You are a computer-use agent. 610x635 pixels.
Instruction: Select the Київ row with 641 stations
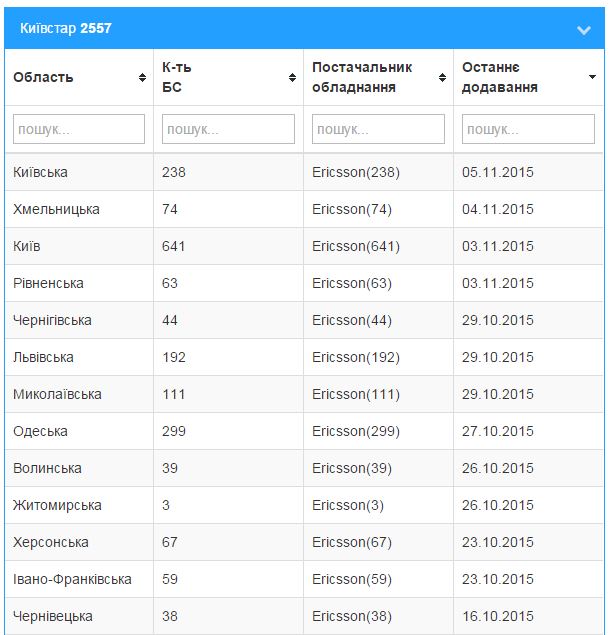pyautogui.click(x=304, y=246)
